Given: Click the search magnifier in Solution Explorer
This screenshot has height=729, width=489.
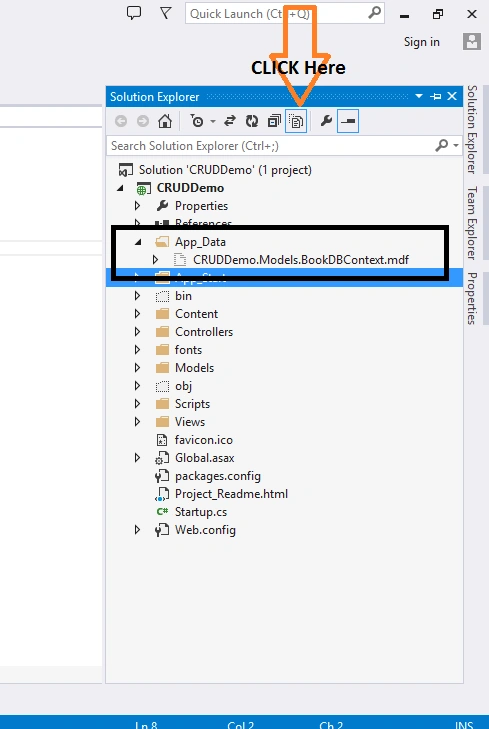Looking at the screenshot, I should [x=441, y=146].
